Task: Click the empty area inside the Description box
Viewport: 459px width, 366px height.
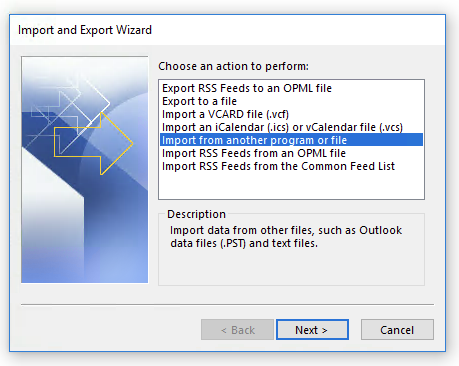Action: 291,267
